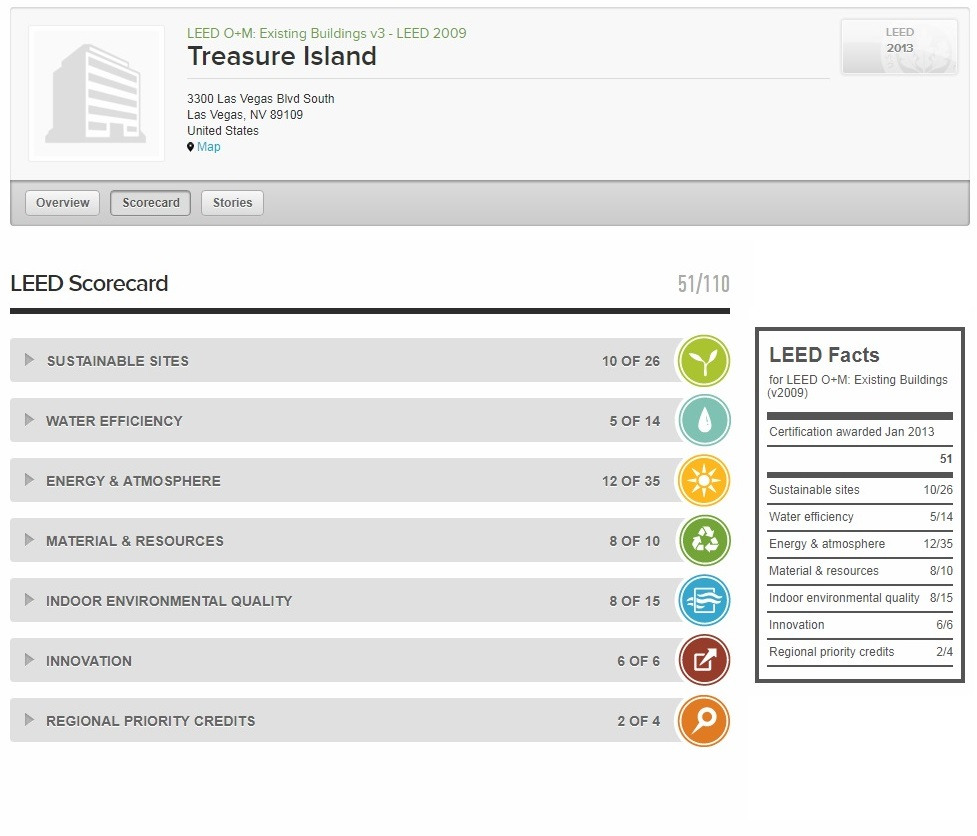Viewport: 977px width, 836px height.
Task: Expand Water Efficiency disclosure triangle
Action: click(29, 419)
